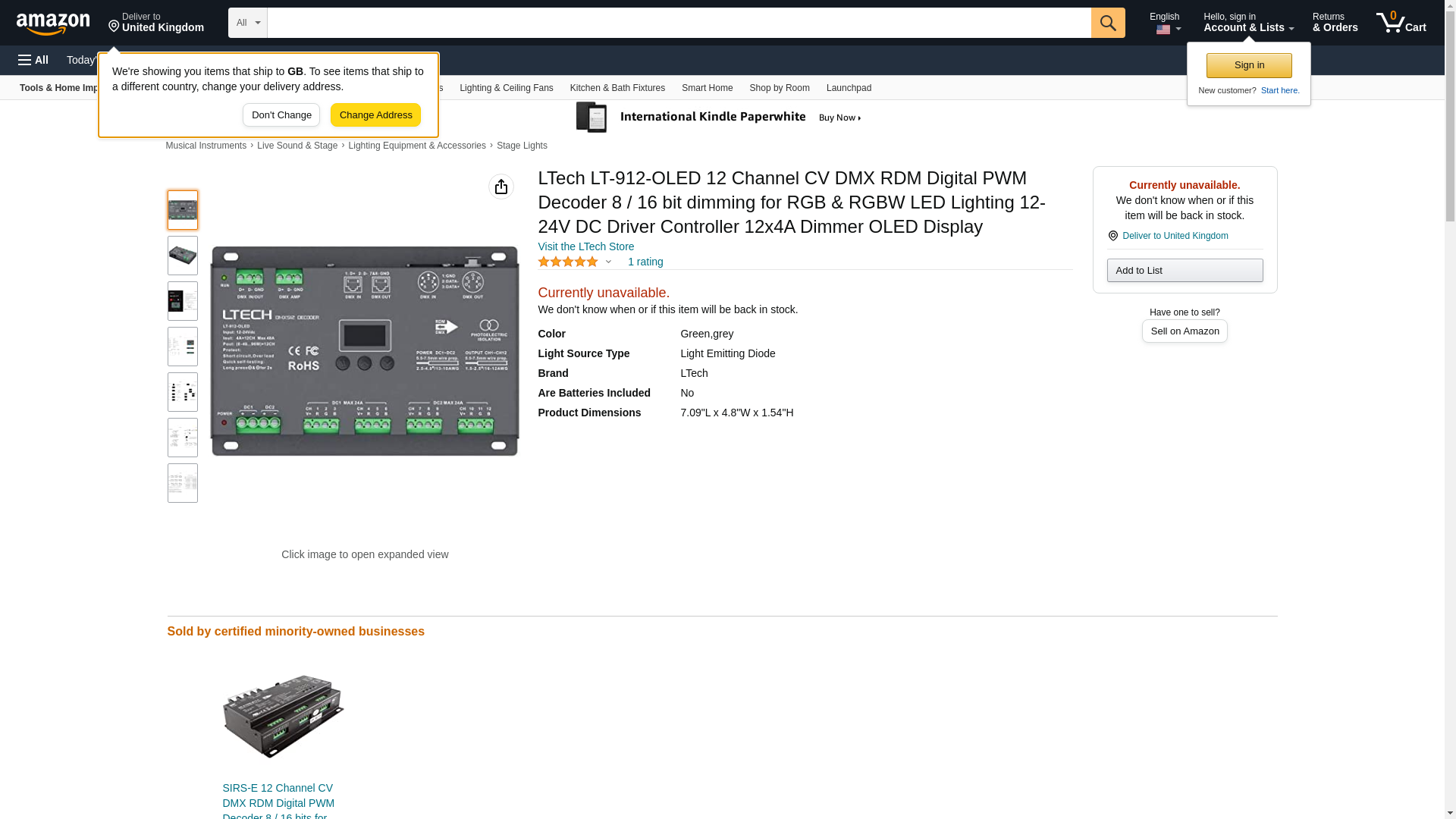Click the Amazon logo
The width and height of the screenshot is (1456, 819).
53,24
